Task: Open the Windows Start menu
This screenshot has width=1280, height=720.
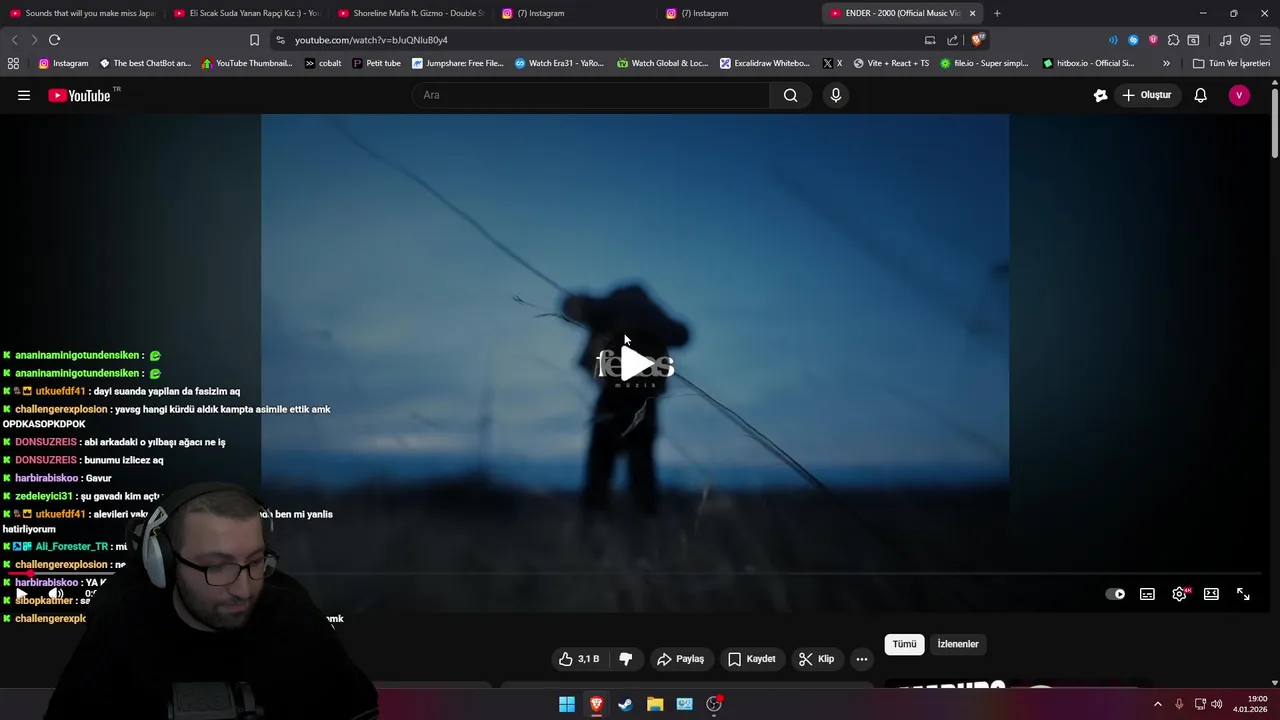Action: (567, 704)
